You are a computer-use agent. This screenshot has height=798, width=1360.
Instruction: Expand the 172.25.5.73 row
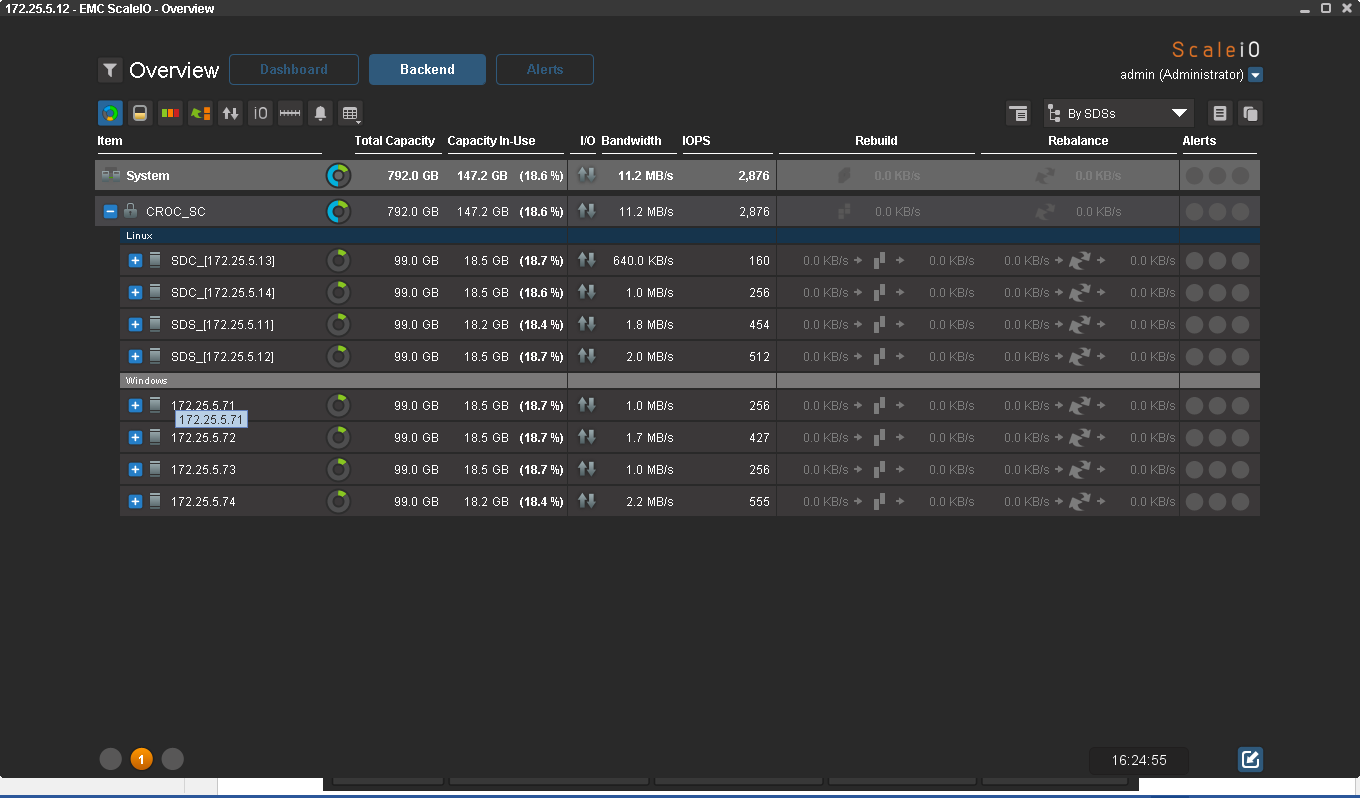(135, 470)
